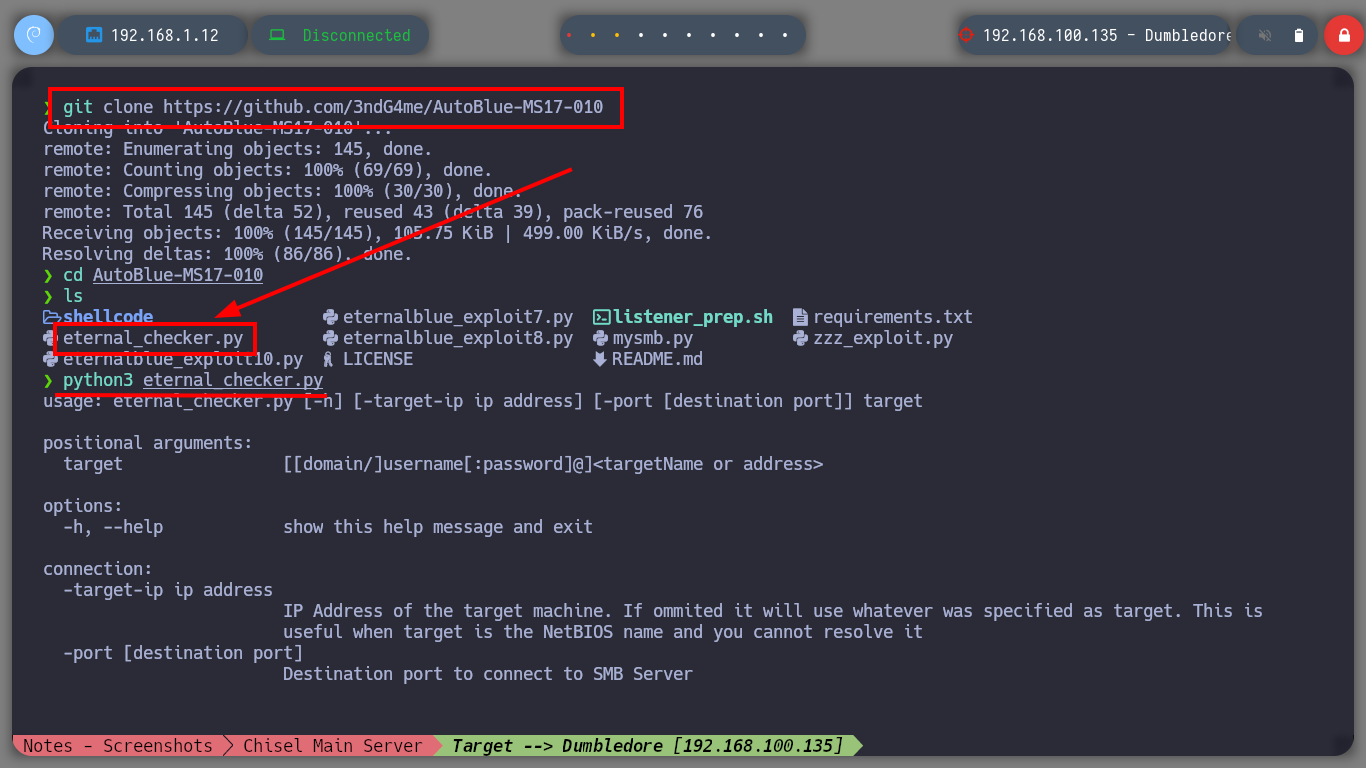This screenshot has width=1366, height=768.
Task: Click the LICENSE file name
Action: coord(378,359)
